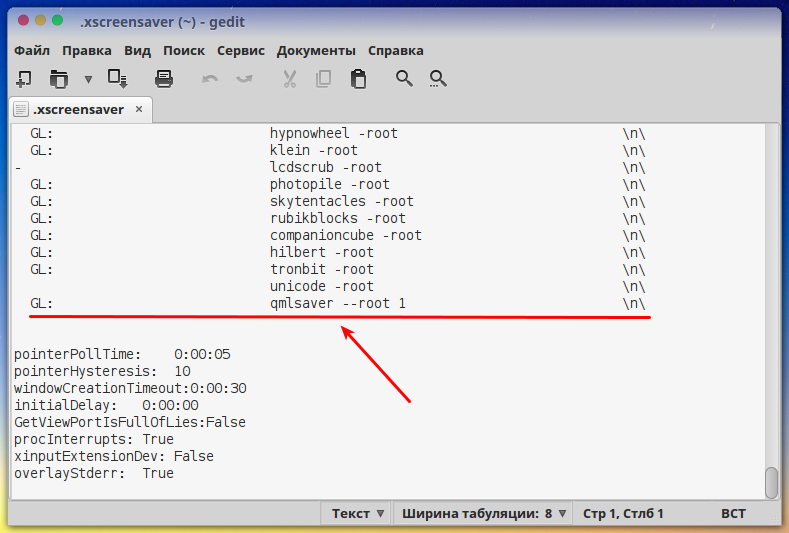Open the Документы menu
Viewport: 789px width, 533px height.
pyautogui.click(x=316, y=51)
